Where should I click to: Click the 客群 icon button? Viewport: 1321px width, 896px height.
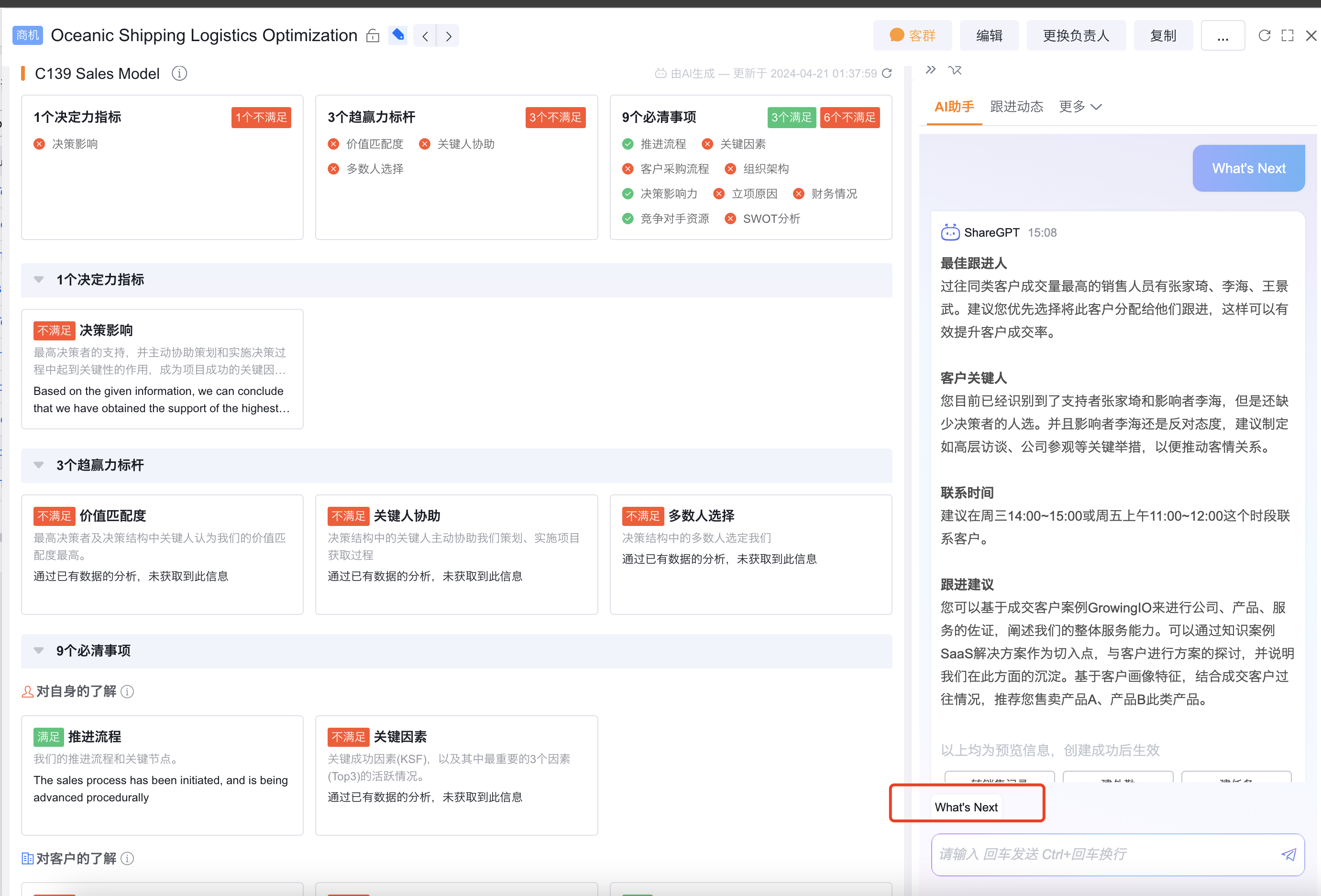point(911,36)
